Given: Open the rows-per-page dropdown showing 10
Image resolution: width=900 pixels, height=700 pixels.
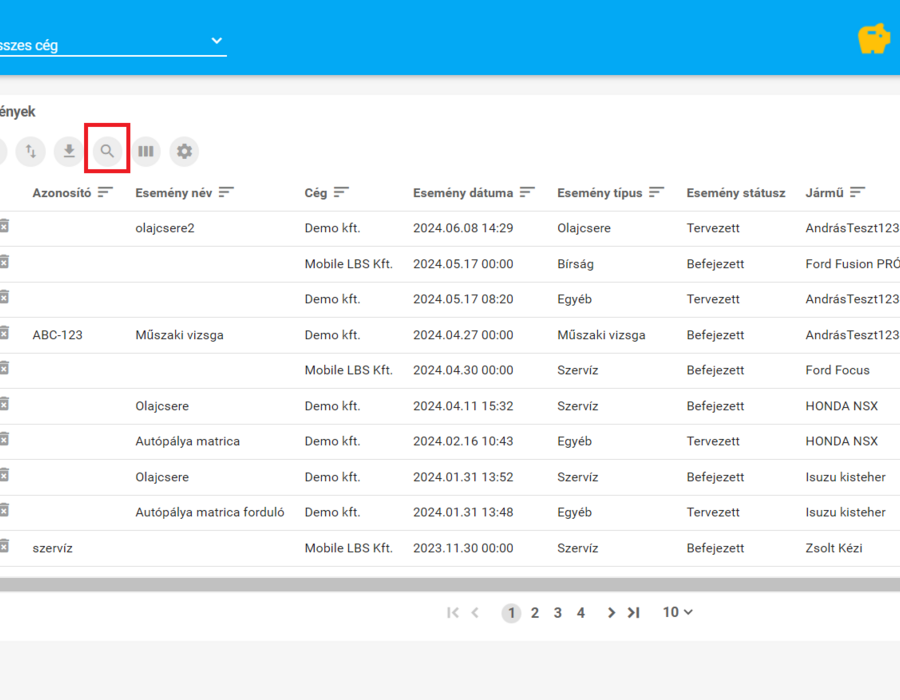Looking at the screenshot, I should 678,612.
